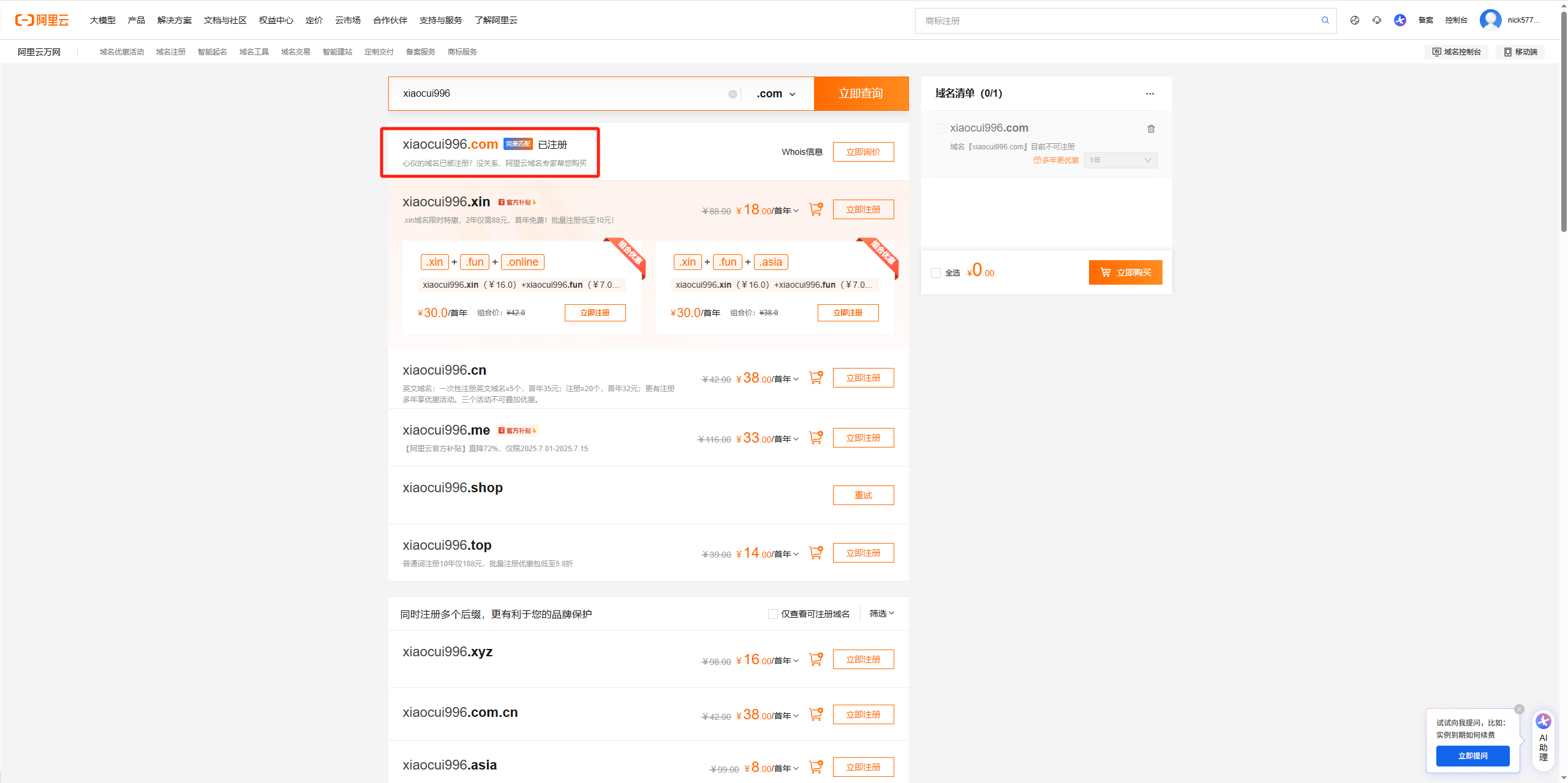1568x783 pixels.
Task: Click the nick577 account avatar
Action: pyautogui.click(x=1491, y=20)
